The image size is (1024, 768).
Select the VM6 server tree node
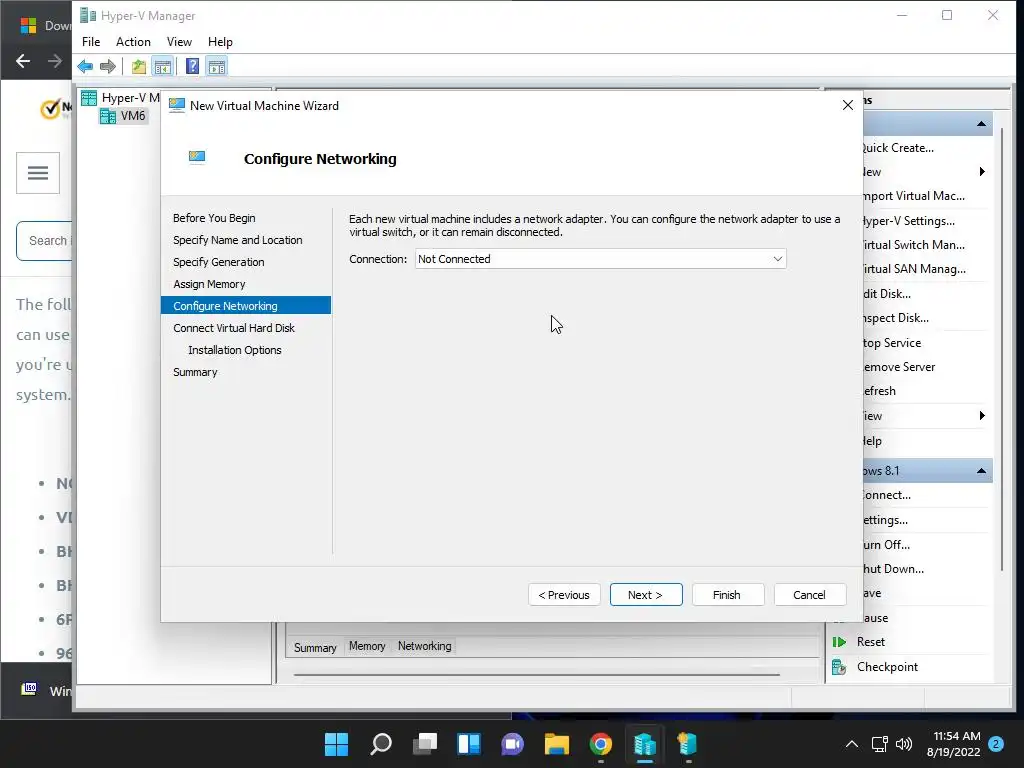(x=123, y=116)
